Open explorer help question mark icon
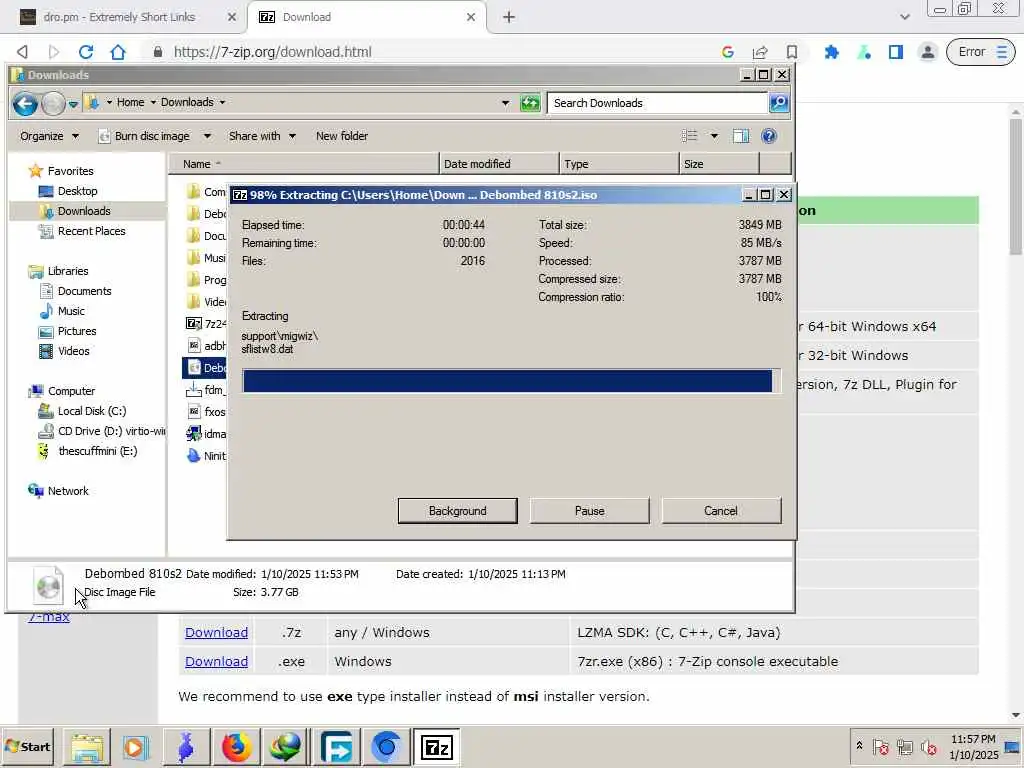This screenshot has width=1024, height=768. pyautogui.click(x=769, y=136)
